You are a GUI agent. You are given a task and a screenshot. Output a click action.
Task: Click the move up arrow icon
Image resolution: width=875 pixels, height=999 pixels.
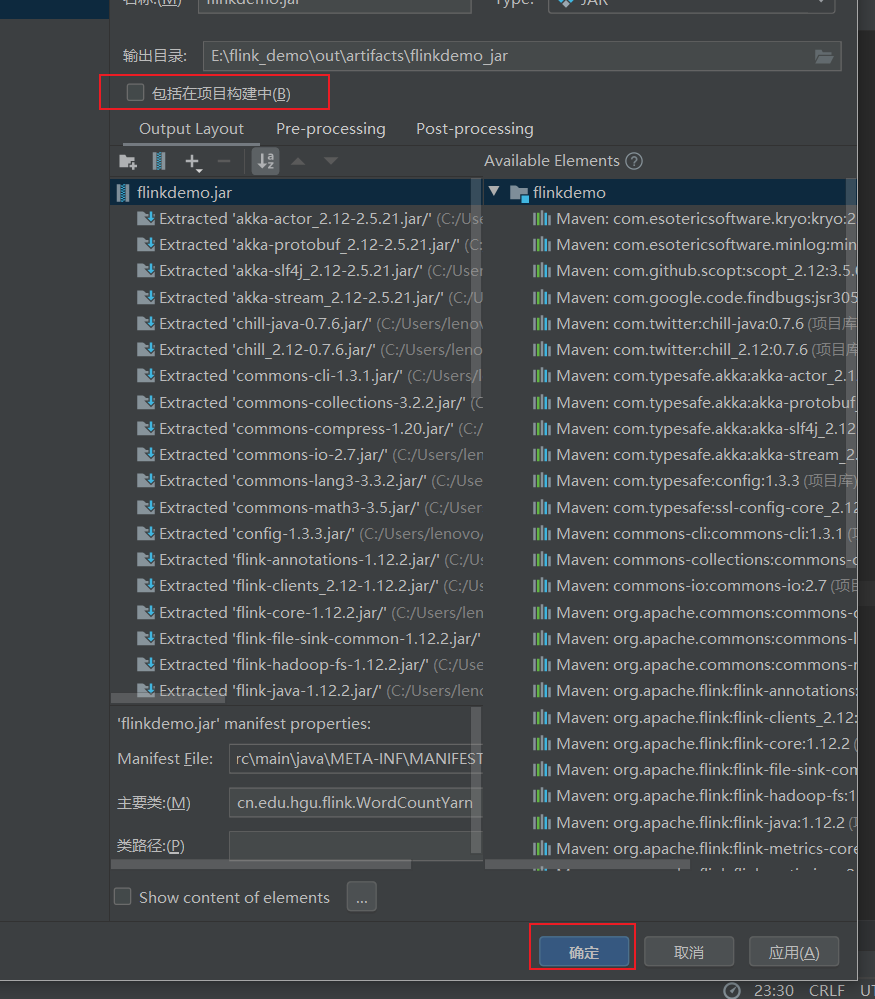[x=298, y=161]
